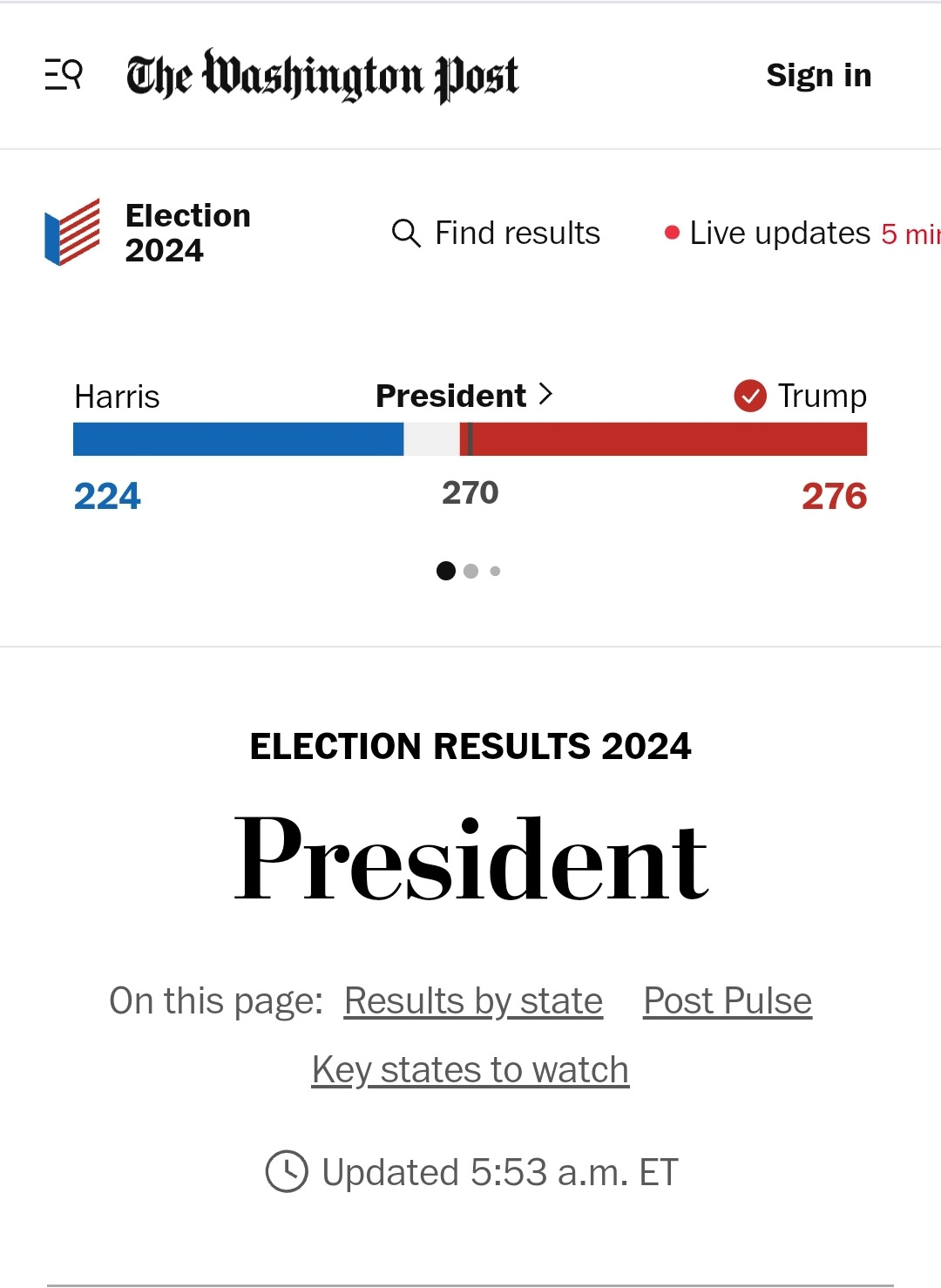This screenshot has height=1288, width=941.
Task: Open Live updates feed
Action: click(780, 234)
